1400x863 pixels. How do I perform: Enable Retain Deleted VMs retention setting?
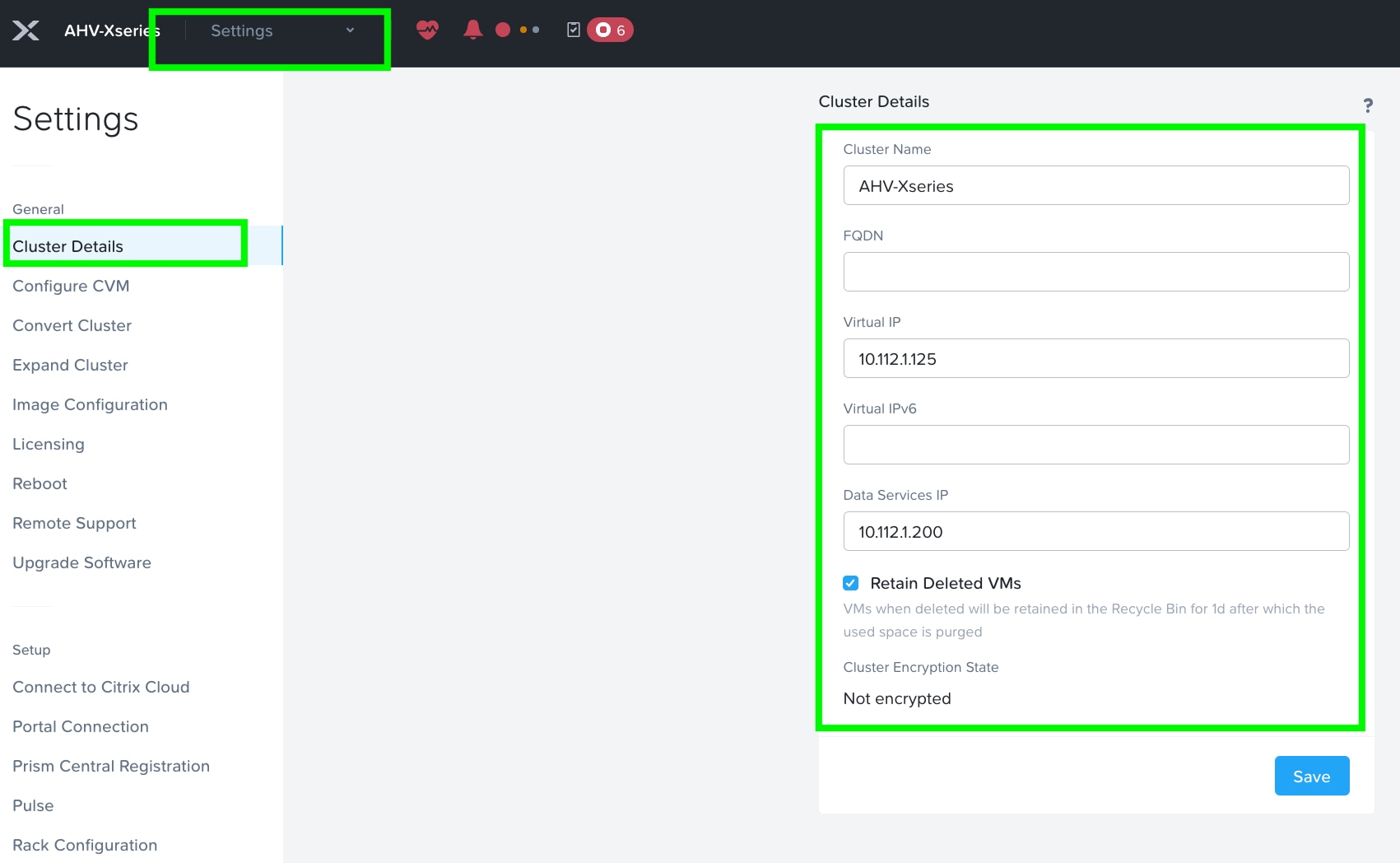[850, 583]
